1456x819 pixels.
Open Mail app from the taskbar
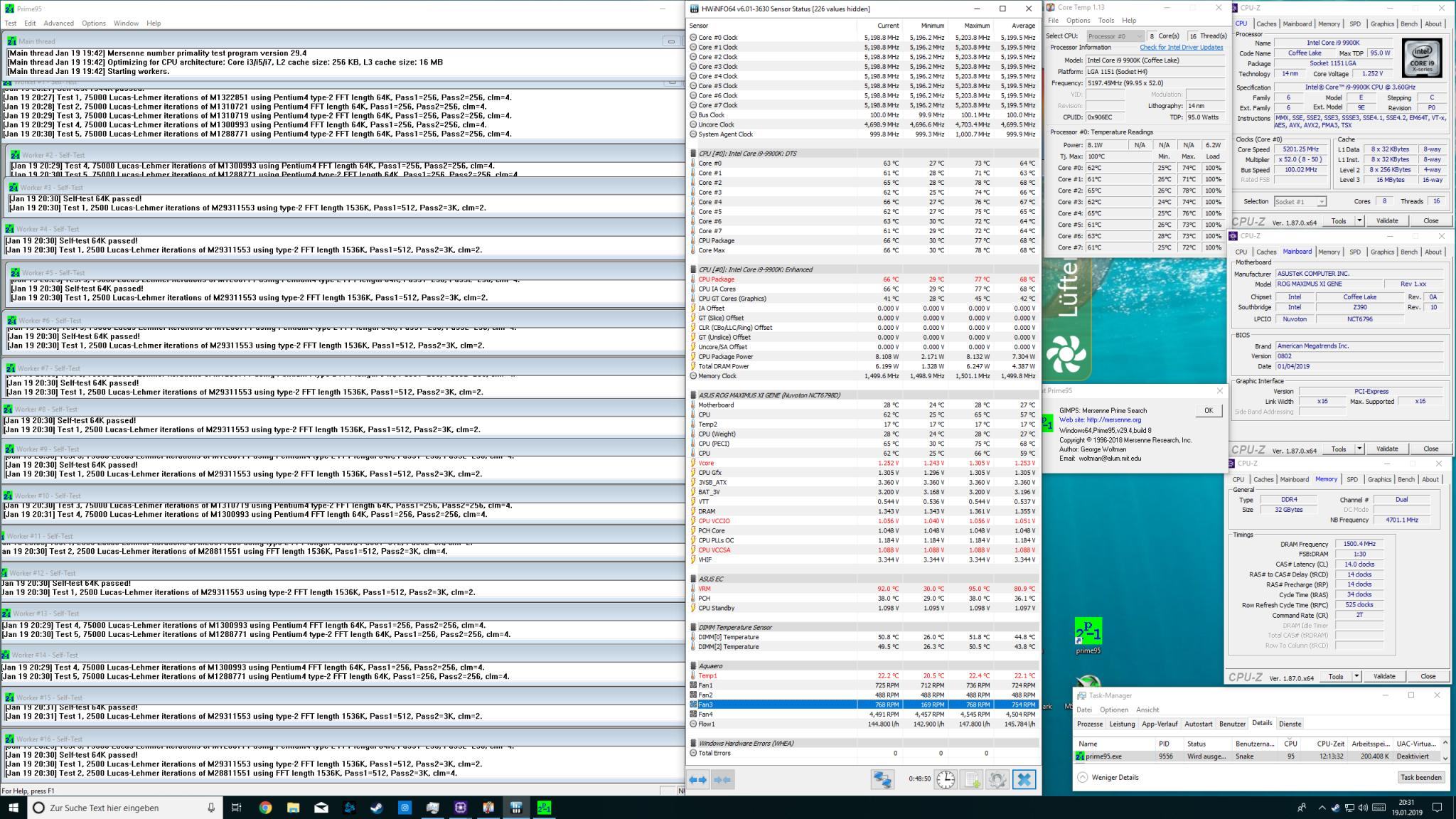pyautogui.click(x=321, y=808)
